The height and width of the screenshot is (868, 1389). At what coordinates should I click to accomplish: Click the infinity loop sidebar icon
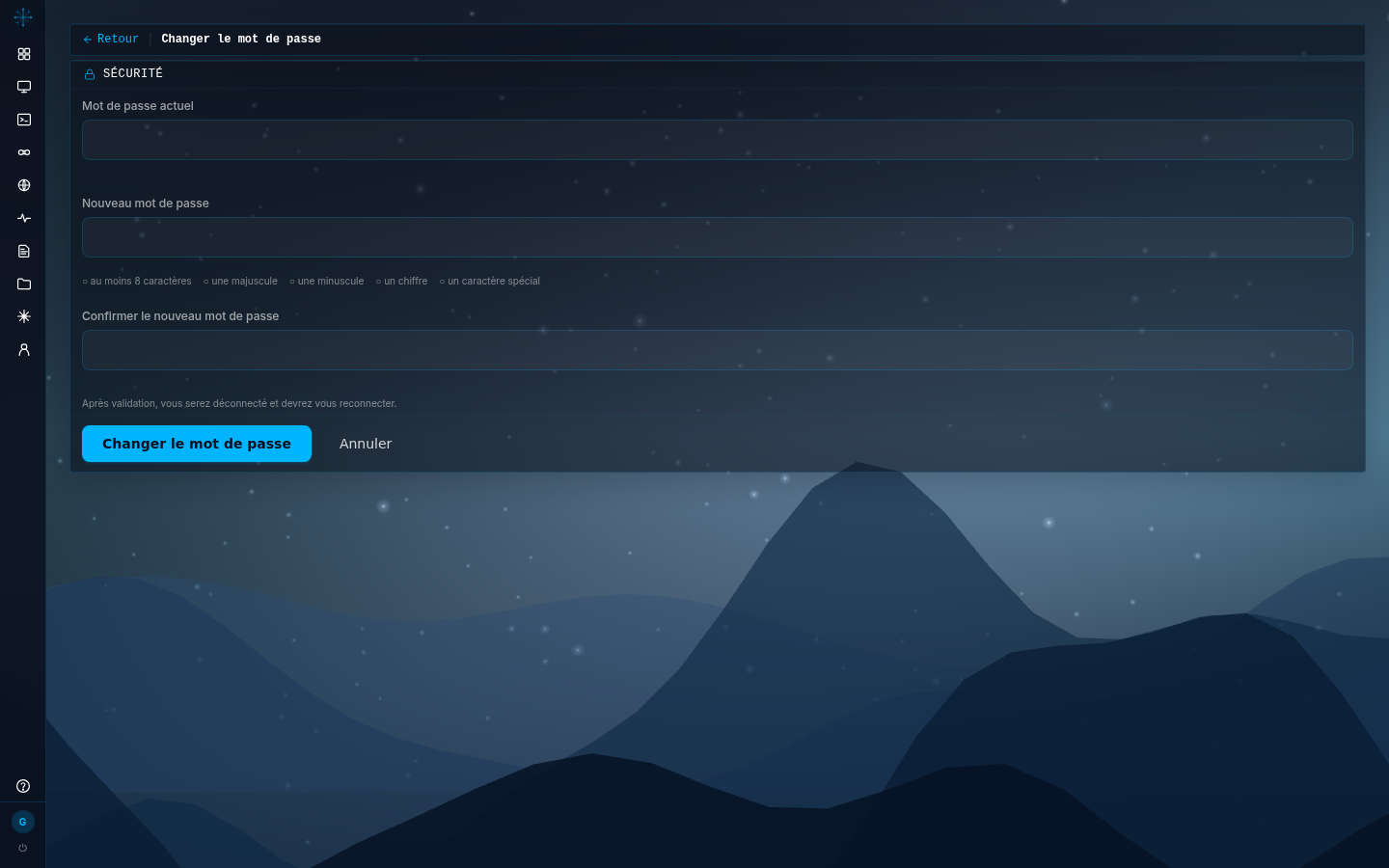point(24,152)
